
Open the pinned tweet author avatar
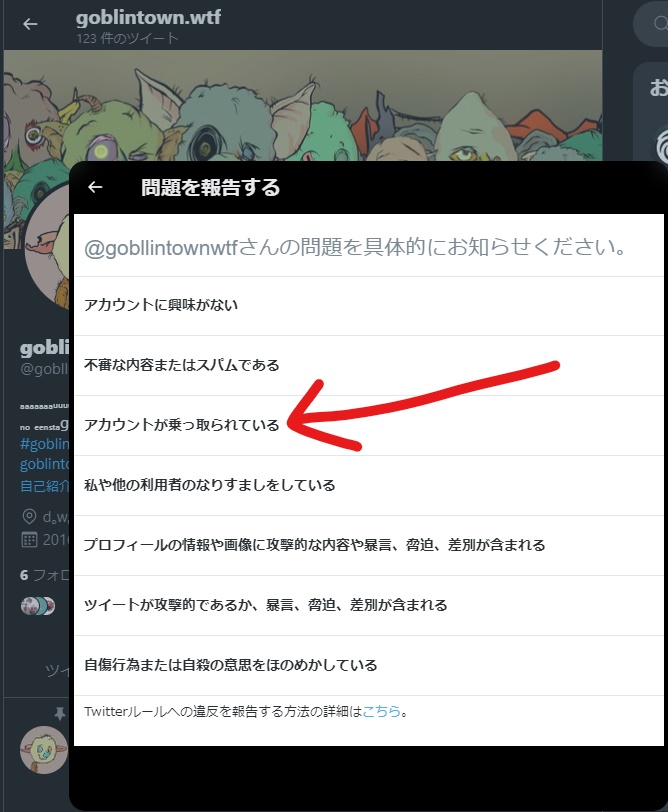coord(43,750)
